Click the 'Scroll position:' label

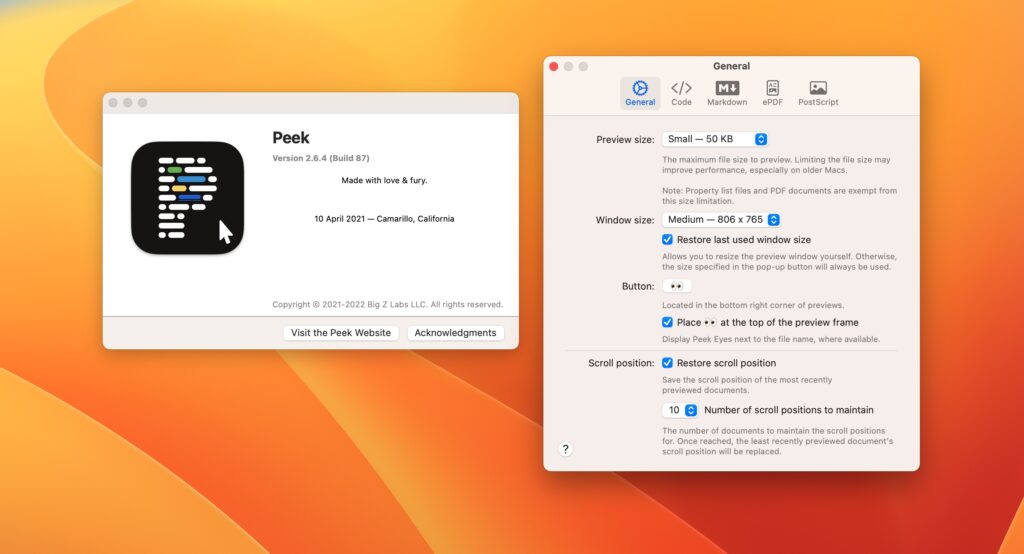621,363
